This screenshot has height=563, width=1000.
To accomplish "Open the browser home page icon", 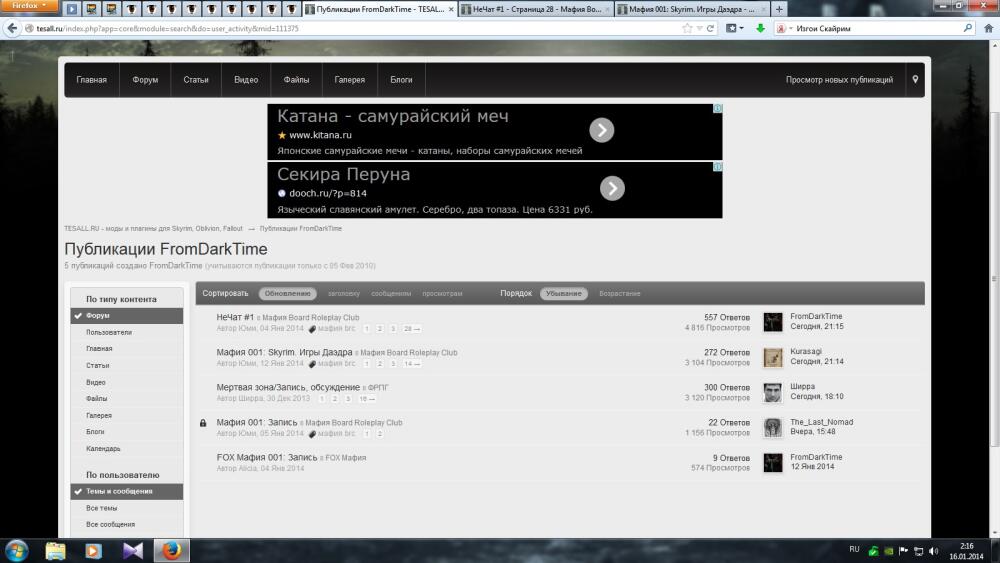I will 989,28.
